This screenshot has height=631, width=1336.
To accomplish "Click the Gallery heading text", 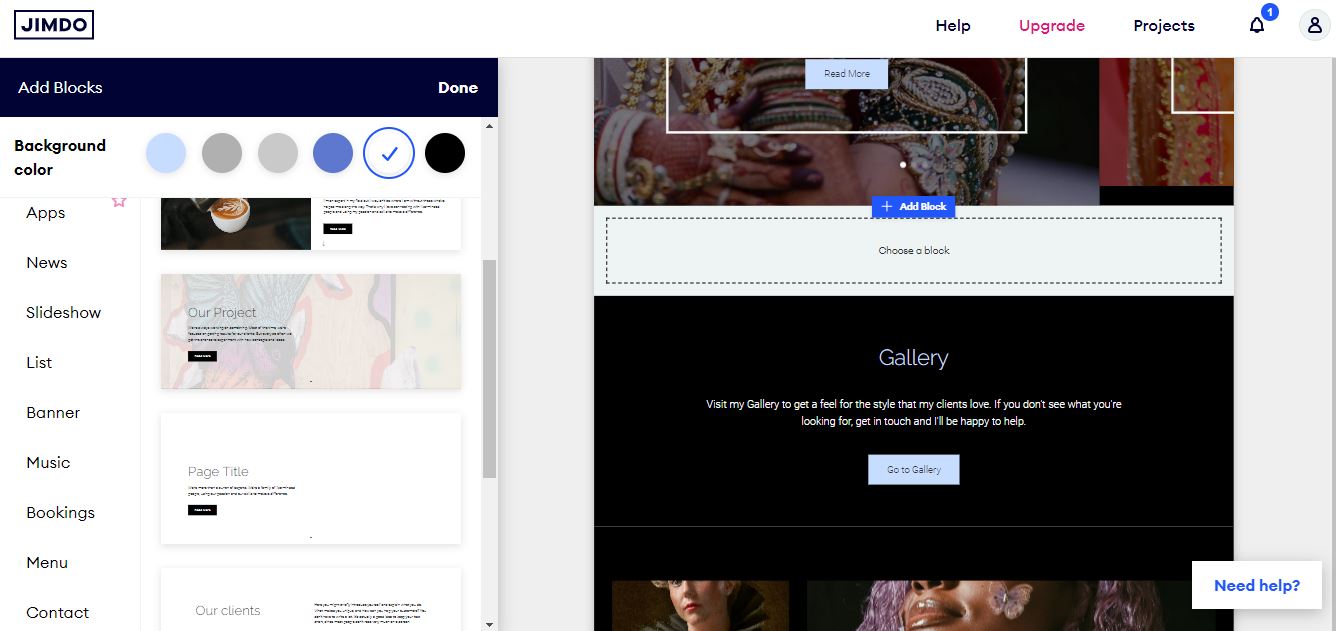I will (914, 358).
